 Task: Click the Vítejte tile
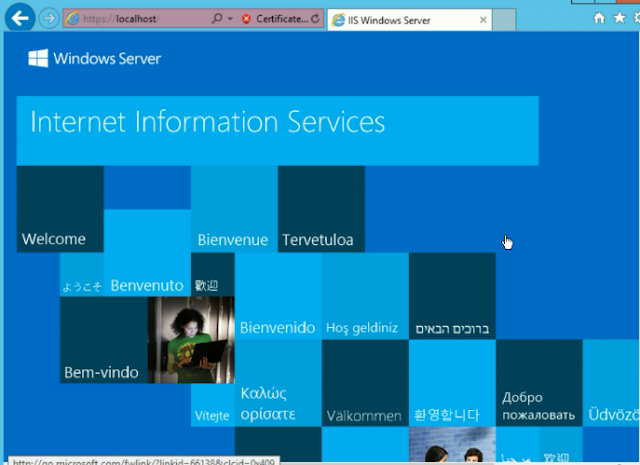(x=213, y=405)
